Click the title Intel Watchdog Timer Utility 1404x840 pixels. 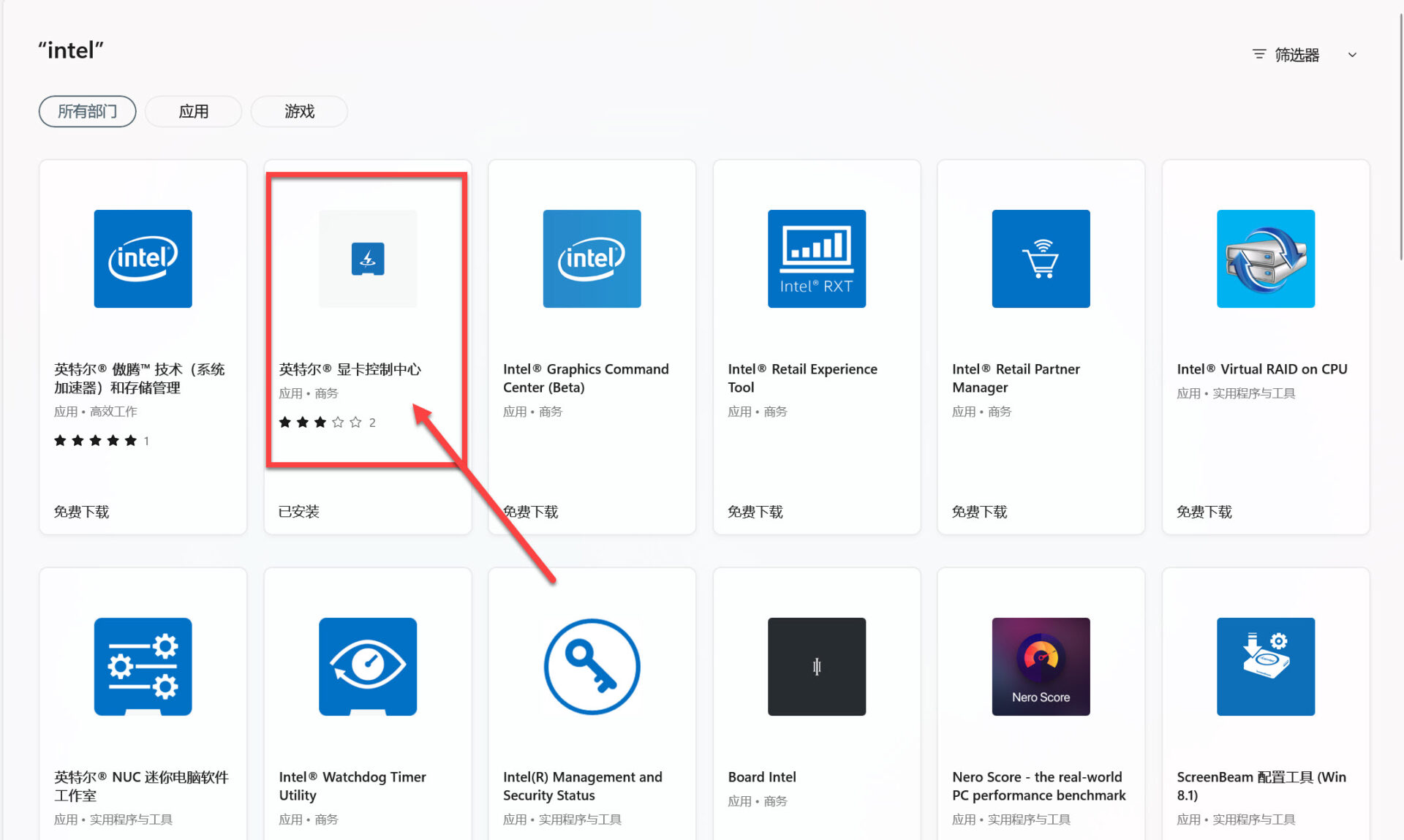[352, 786]
